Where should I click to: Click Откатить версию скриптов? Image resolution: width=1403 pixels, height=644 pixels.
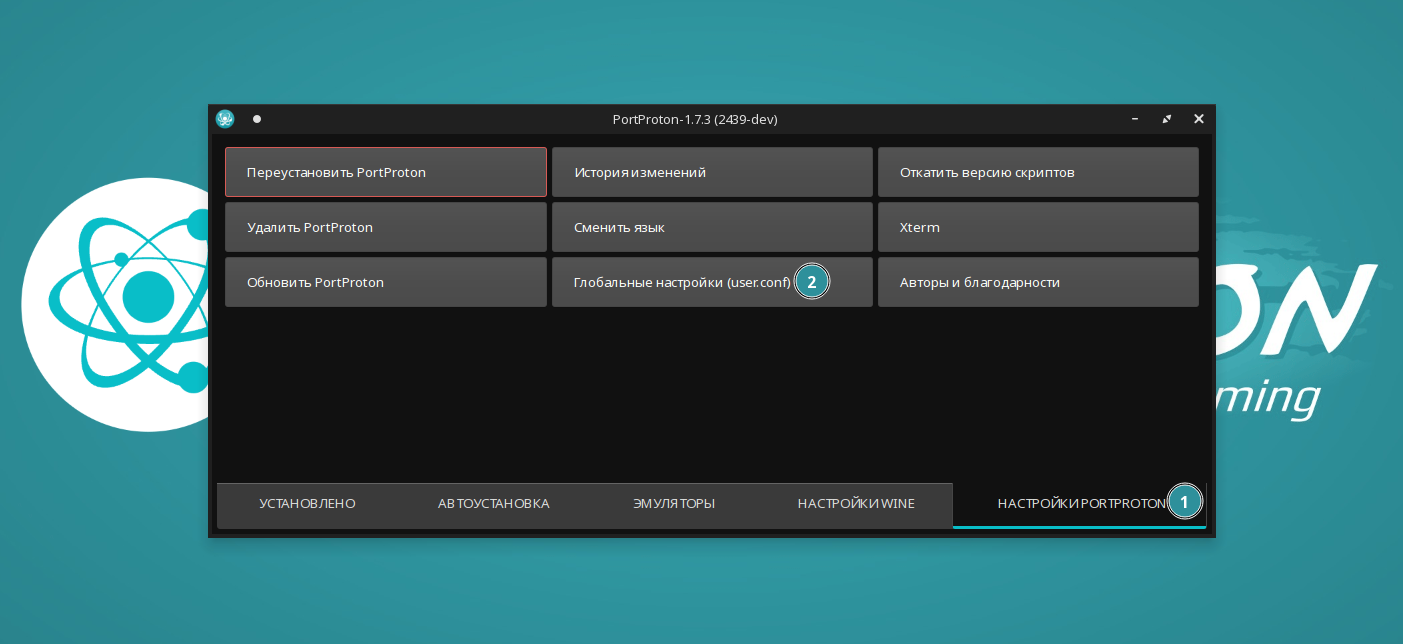[x=1037, y=172]
